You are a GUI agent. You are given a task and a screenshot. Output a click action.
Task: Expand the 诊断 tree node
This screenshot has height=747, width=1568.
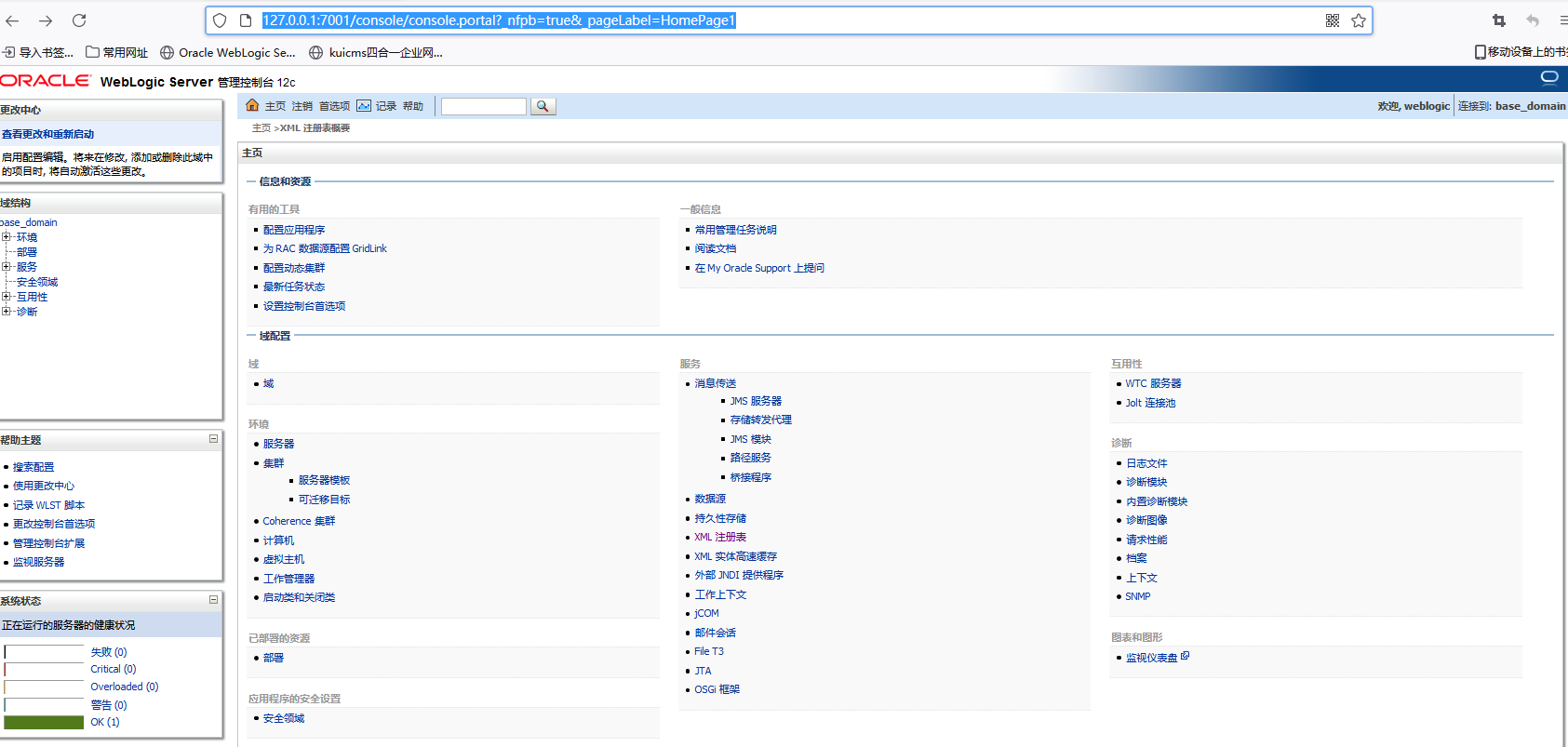tap(7, 312)
